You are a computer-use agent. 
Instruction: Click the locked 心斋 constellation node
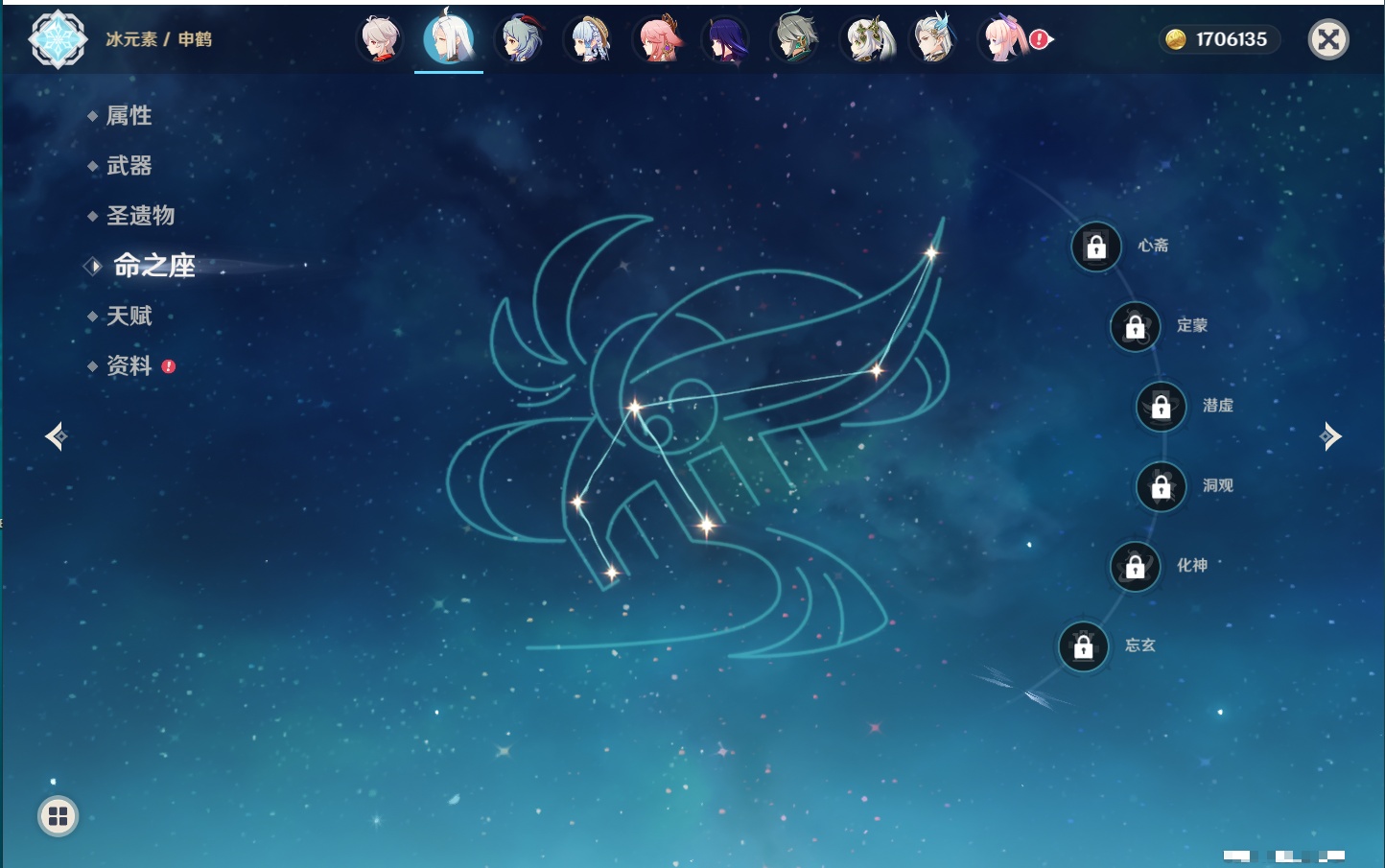pos(1096,247)
